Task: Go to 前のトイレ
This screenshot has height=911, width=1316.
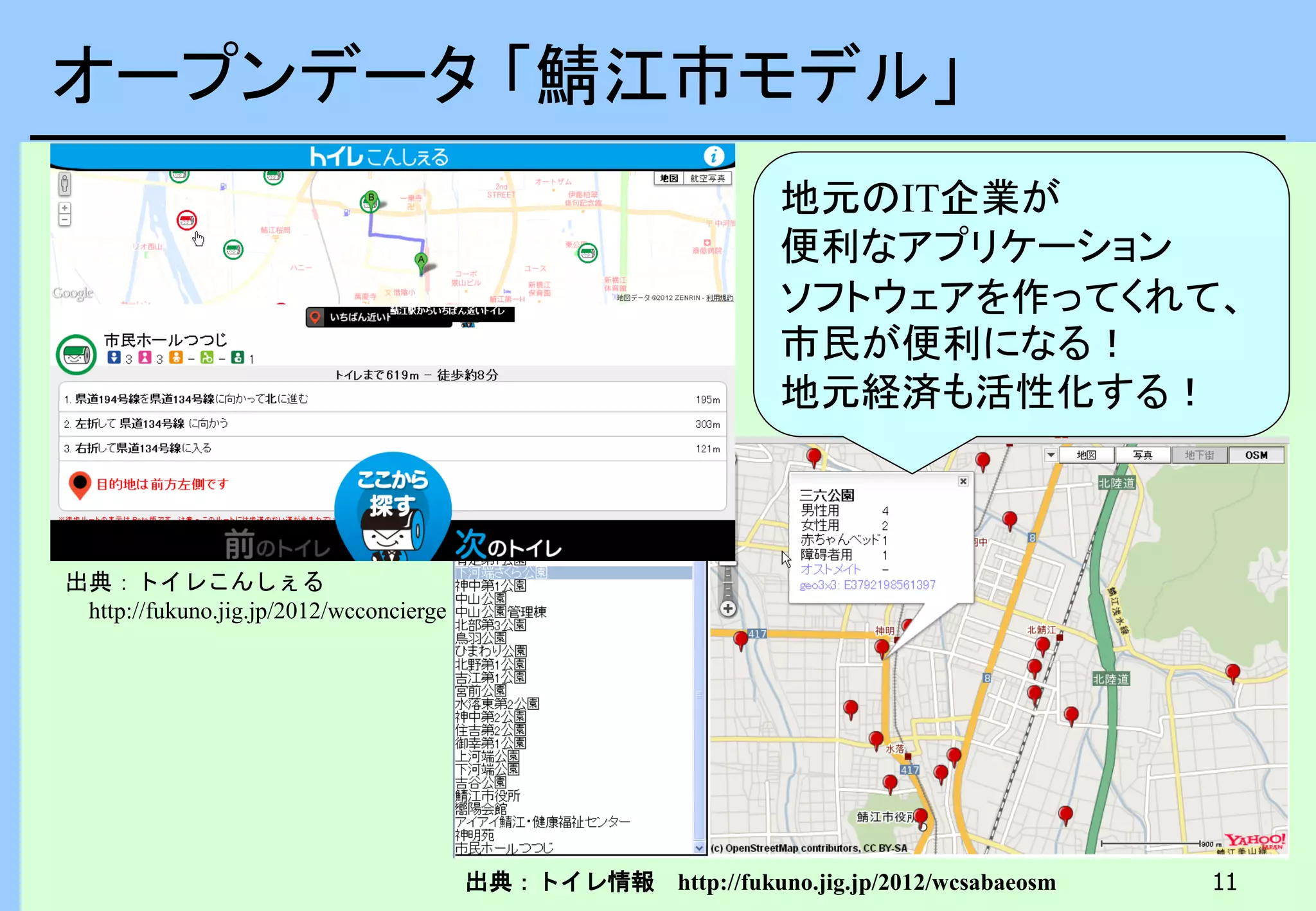Action: (x=277, y=545)
